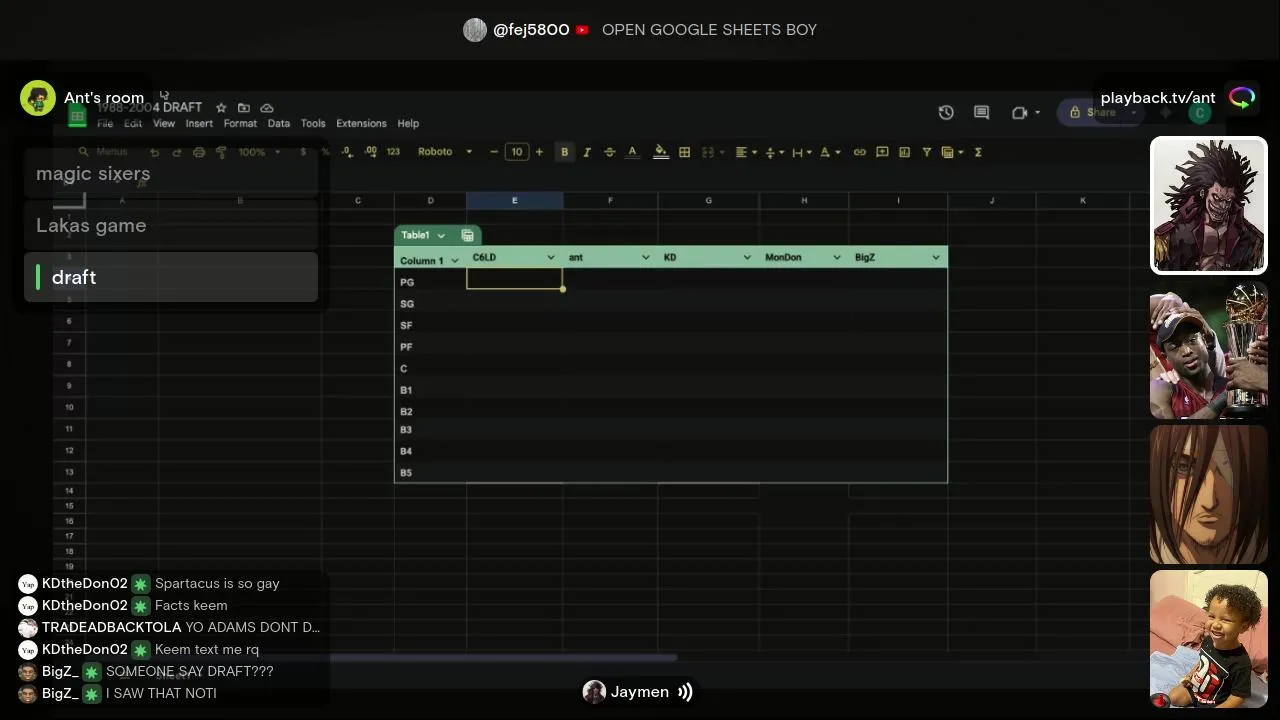The width and height of the screenshot is (1280, 720).
Task: Click the selected cell under C6LD
Action: (x=514, y=280)
